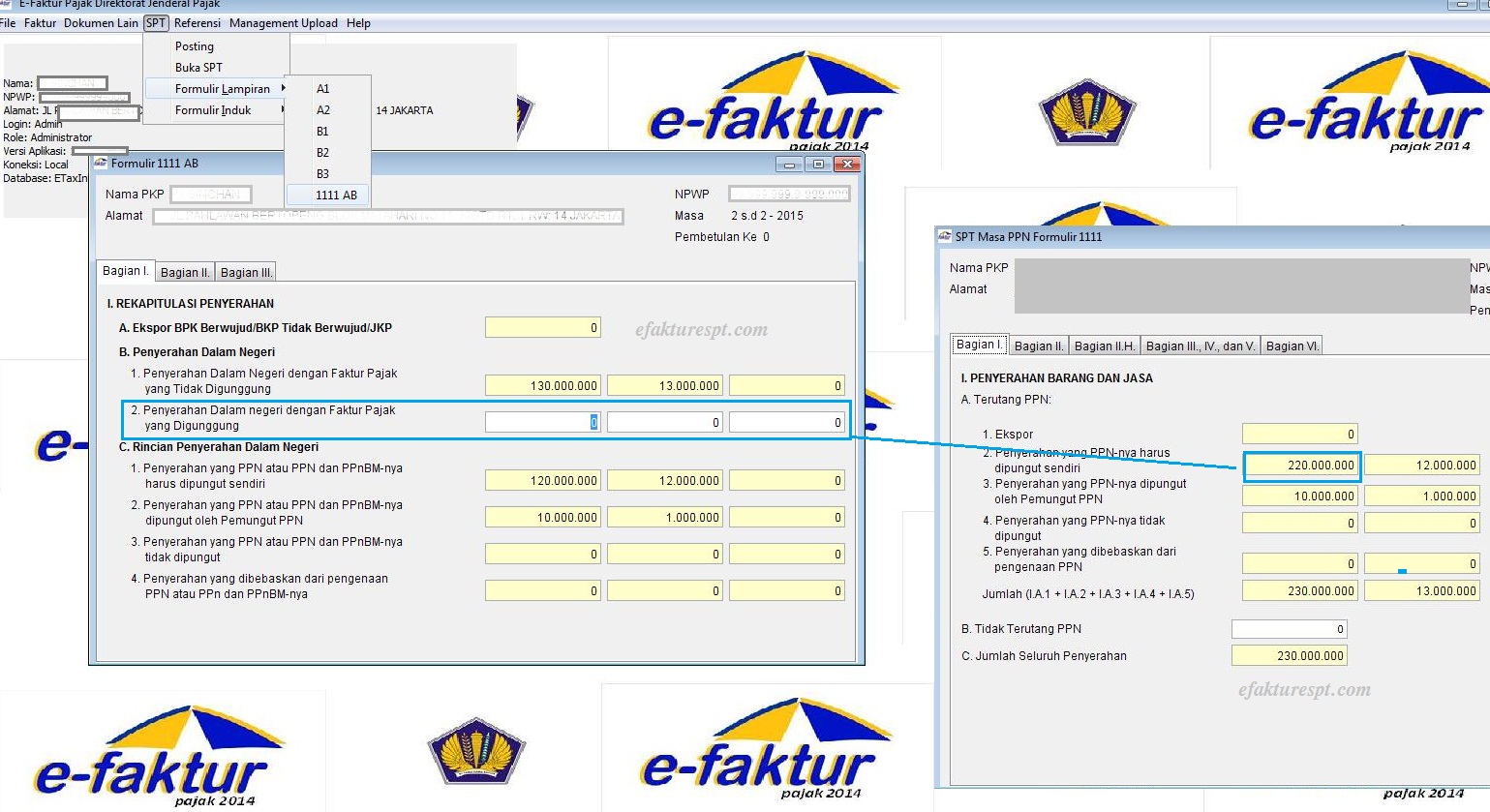Expand Formulir Lampiran submenu
Image resolution: width=1490 pixels, height=812 pixels.
tap(217, 89)
